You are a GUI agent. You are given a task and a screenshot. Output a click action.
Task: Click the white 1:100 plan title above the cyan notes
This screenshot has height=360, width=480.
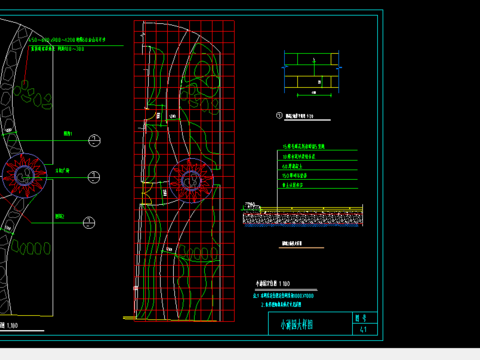273,284
